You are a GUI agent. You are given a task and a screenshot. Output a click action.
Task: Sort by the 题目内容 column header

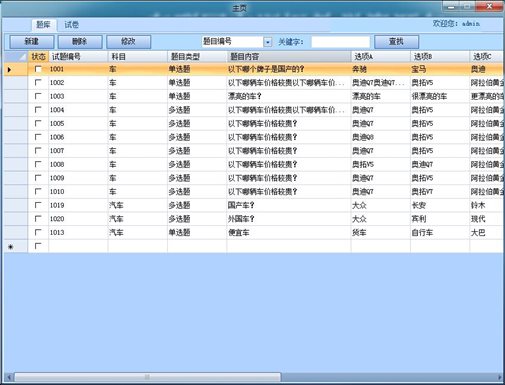point(289,57)
